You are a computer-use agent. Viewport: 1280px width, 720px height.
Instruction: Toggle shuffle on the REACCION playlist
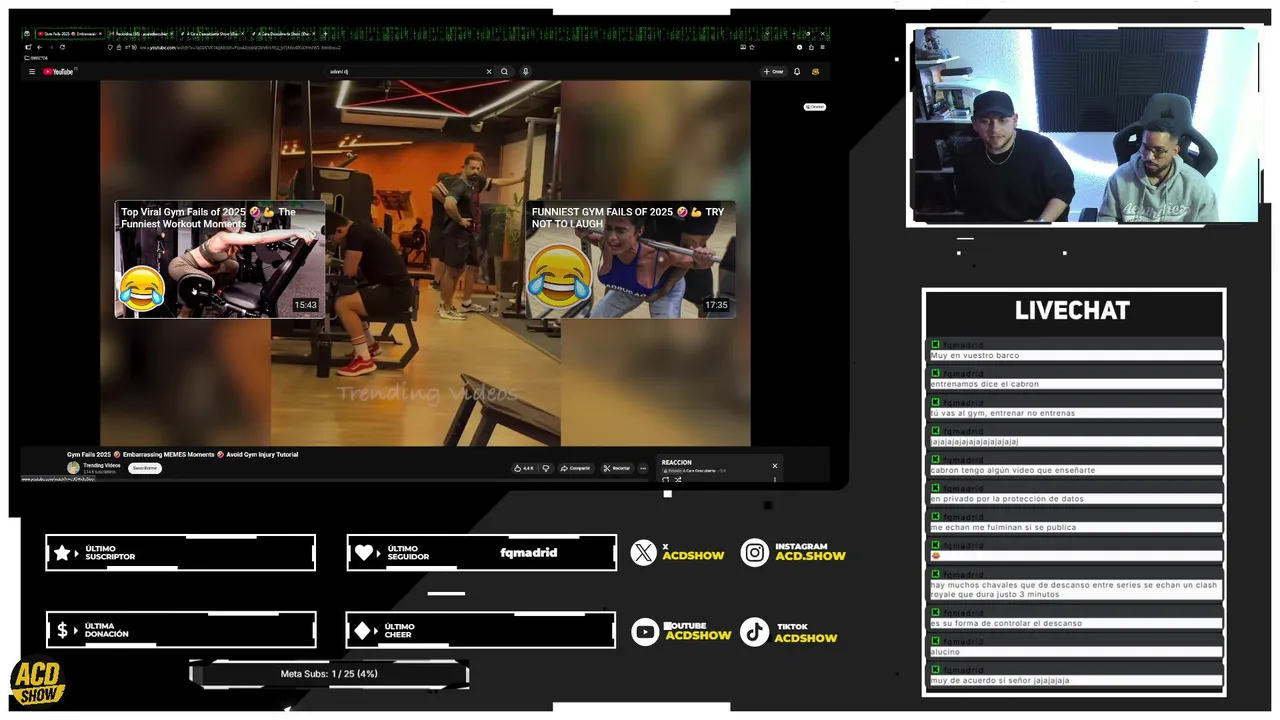(677, 480)
